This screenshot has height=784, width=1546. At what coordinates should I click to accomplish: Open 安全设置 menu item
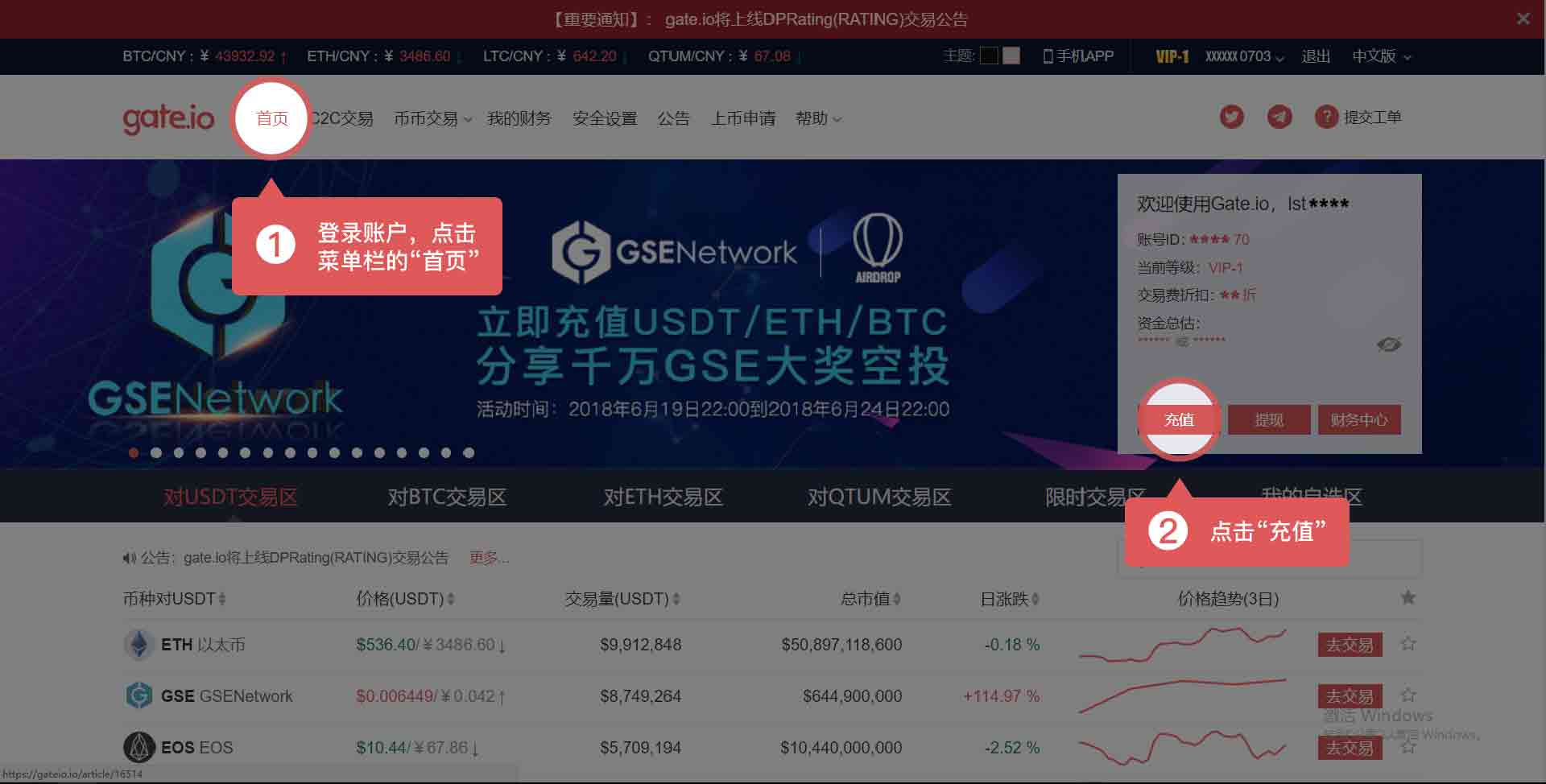[605, 118]
